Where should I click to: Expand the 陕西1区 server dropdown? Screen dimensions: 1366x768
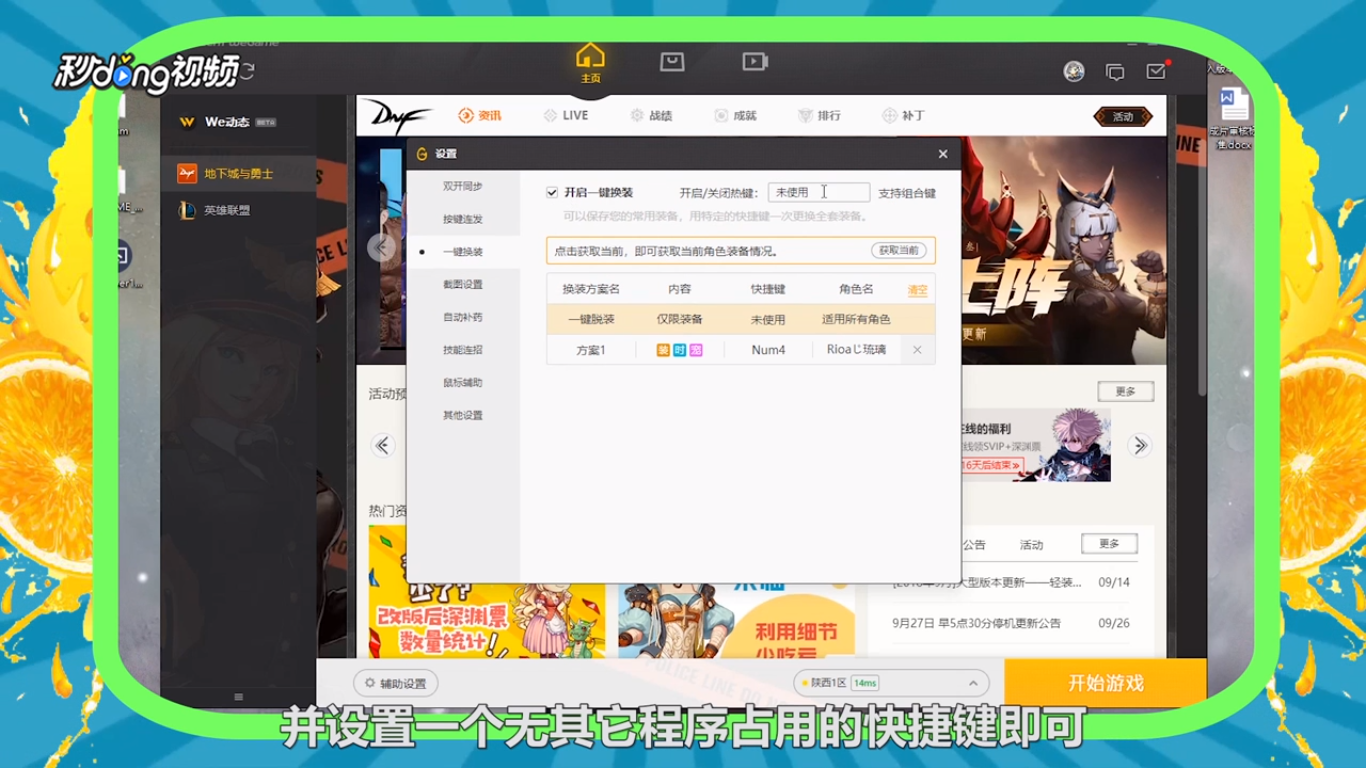click(891, 683)
